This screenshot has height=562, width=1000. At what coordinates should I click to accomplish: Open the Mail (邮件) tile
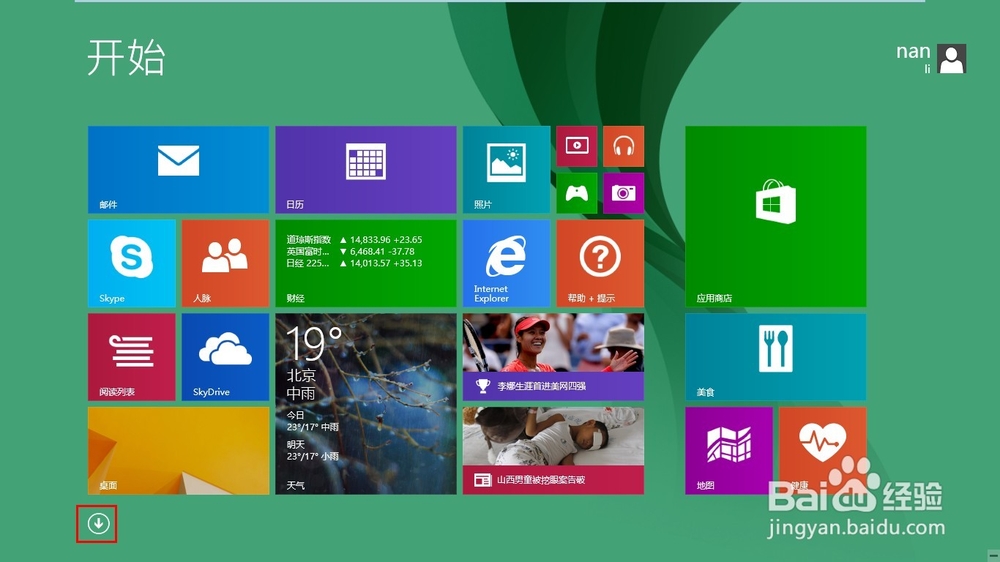point(179,170)
